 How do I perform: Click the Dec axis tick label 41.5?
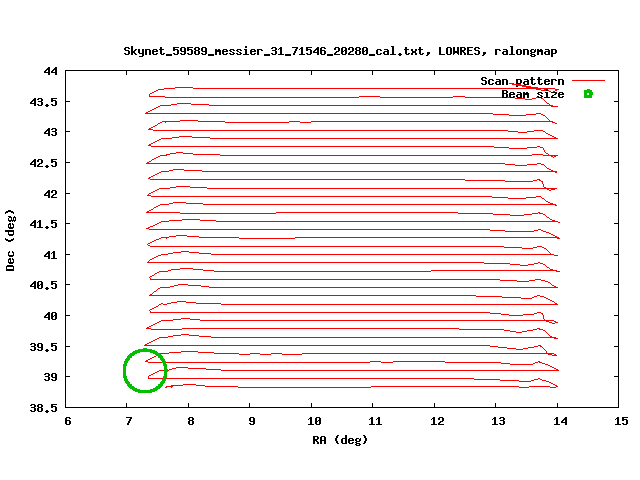[44, 224]
